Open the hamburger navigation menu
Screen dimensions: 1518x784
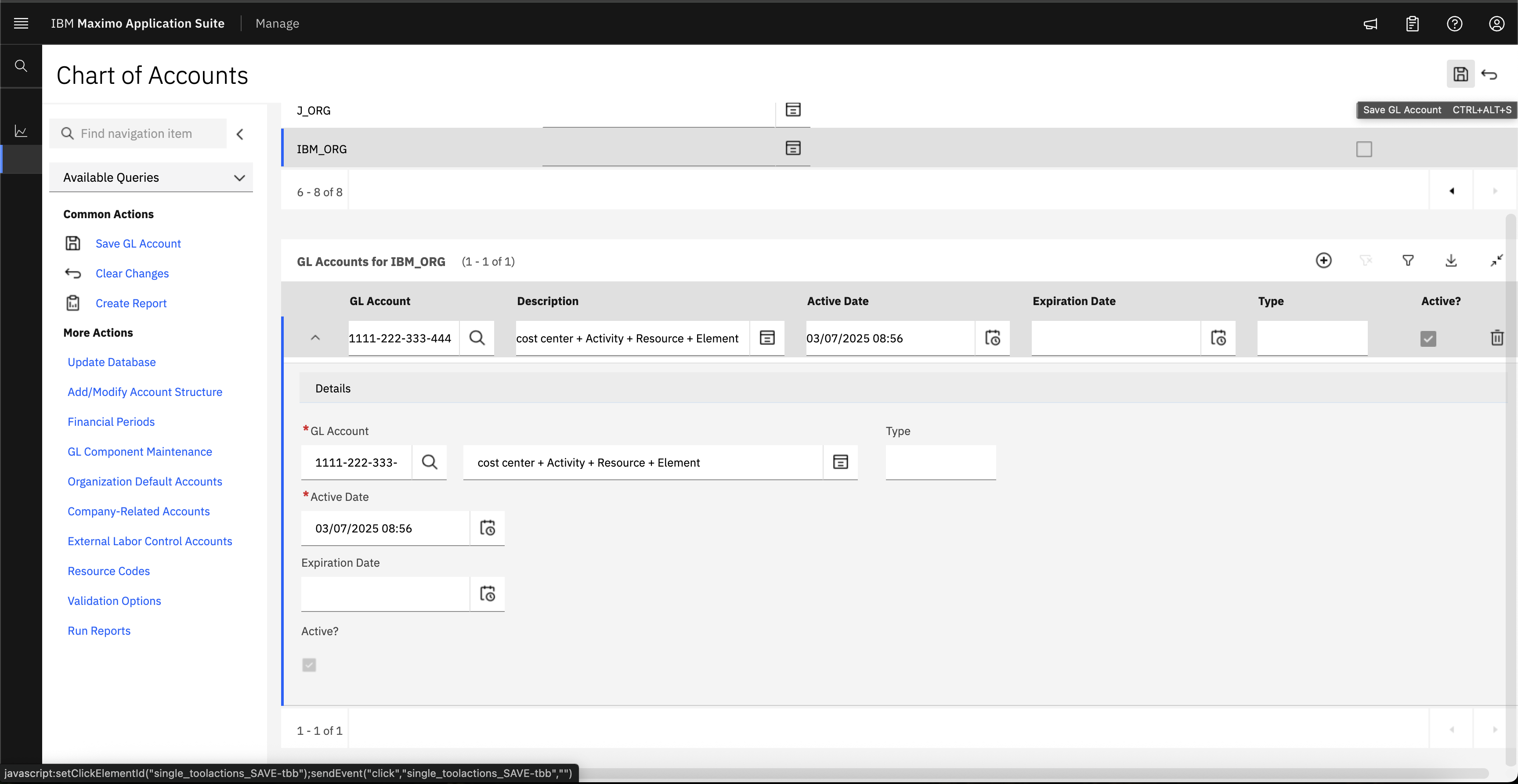coord(21,23)
